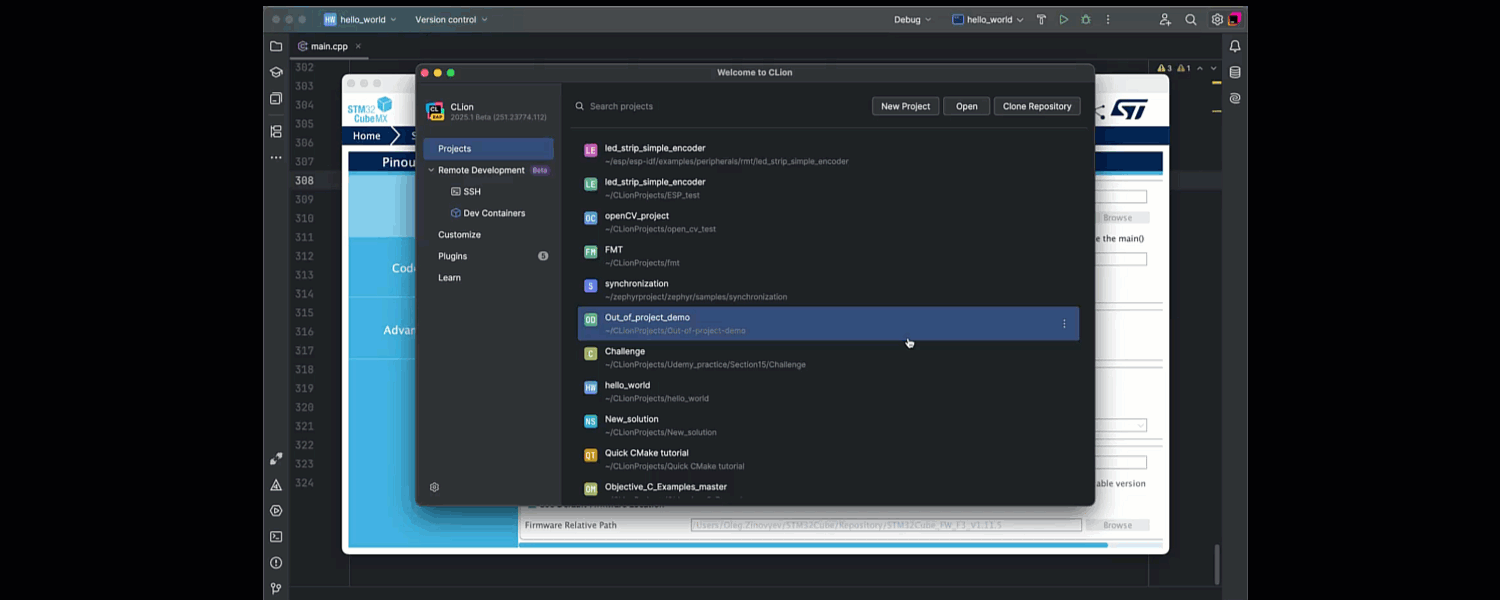The image size is (1500, 600).
Task: Open the Debug build profile dropdown
Action: 912,20
